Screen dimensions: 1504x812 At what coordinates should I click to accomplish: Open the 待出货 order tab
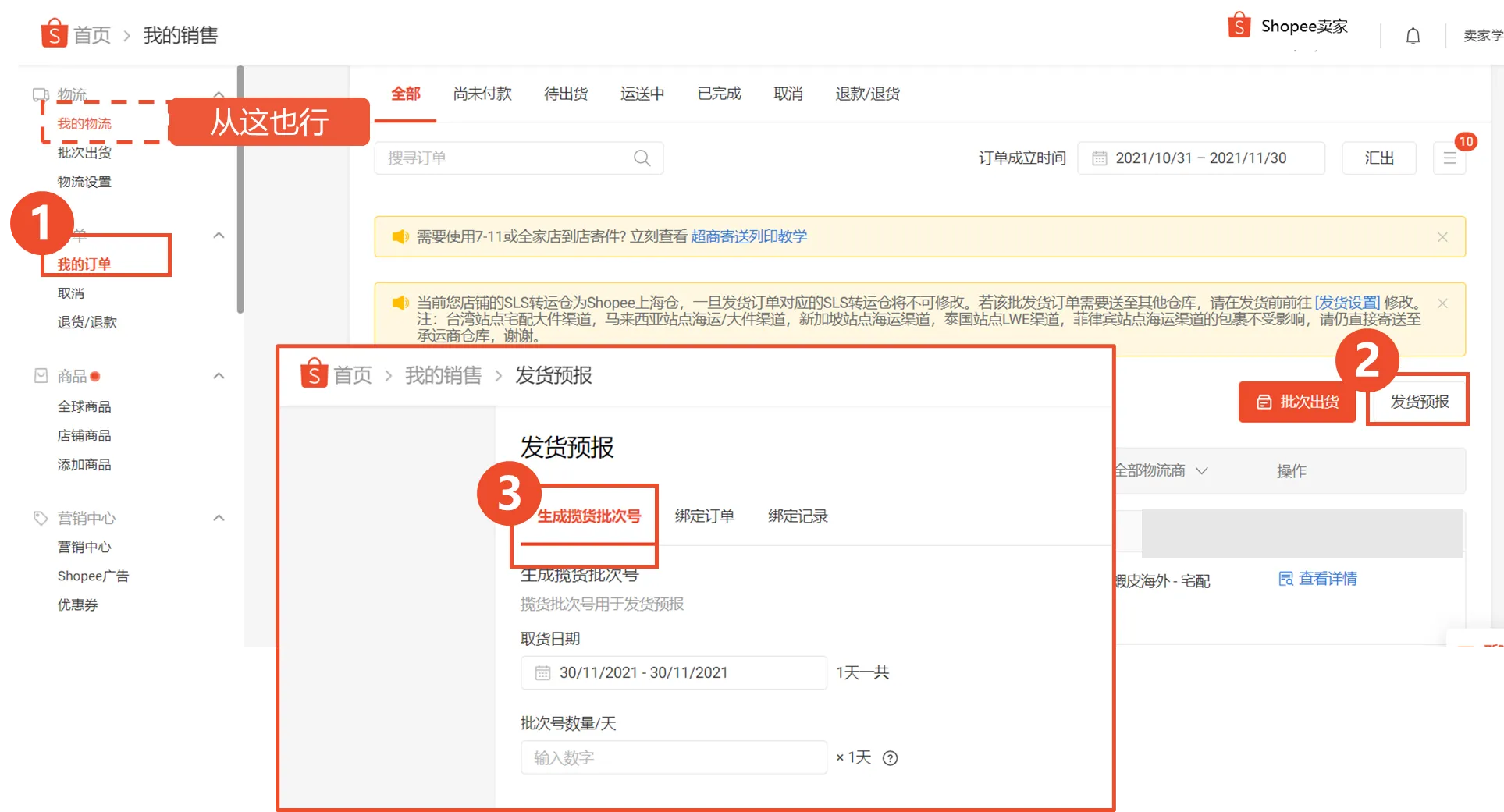(x=565, y=94)
